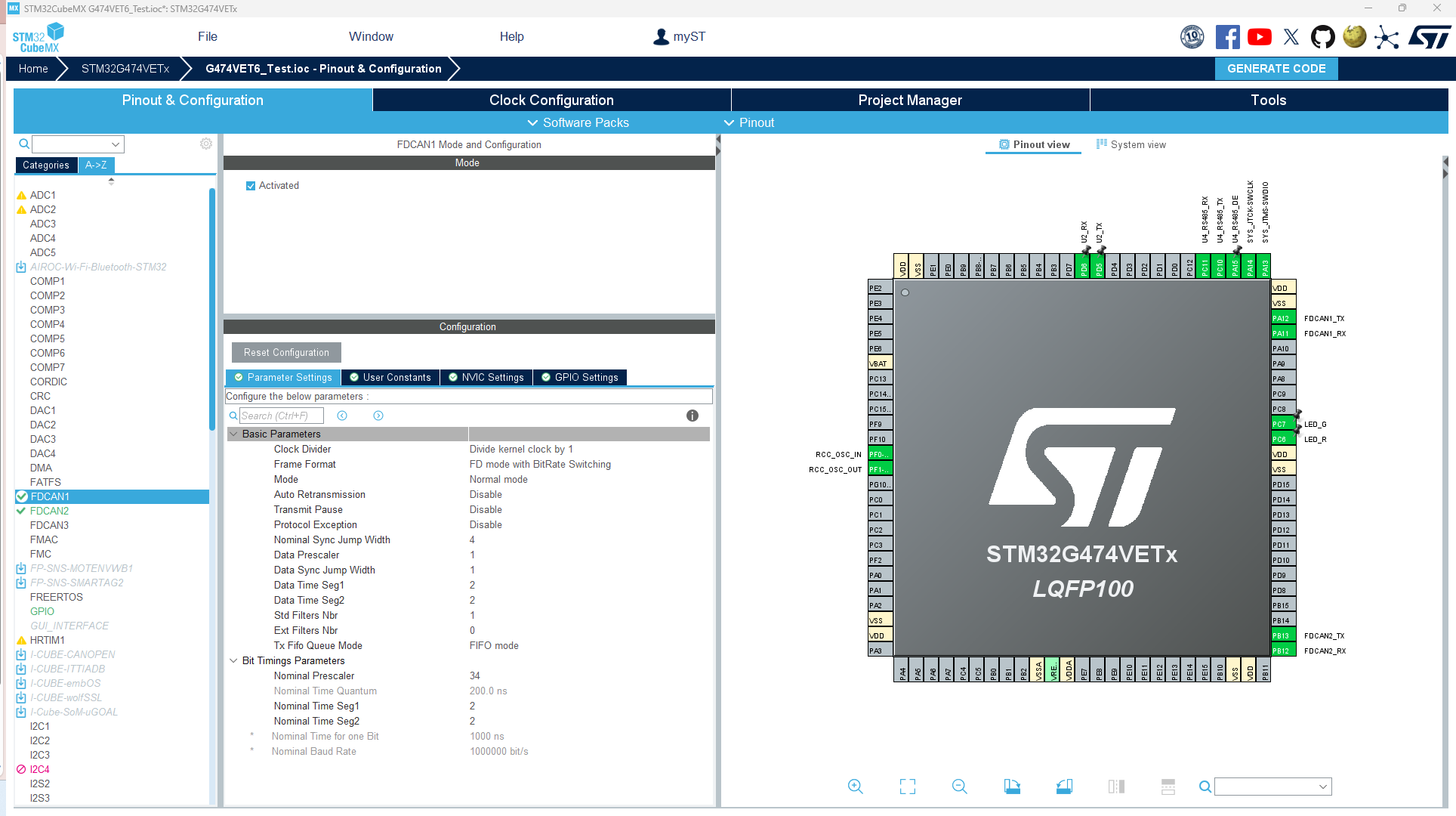Click pin PA12 FDCAN1_TX on chip
The height and width of the screenshot is (816, 1456).
pos(1283,318)
